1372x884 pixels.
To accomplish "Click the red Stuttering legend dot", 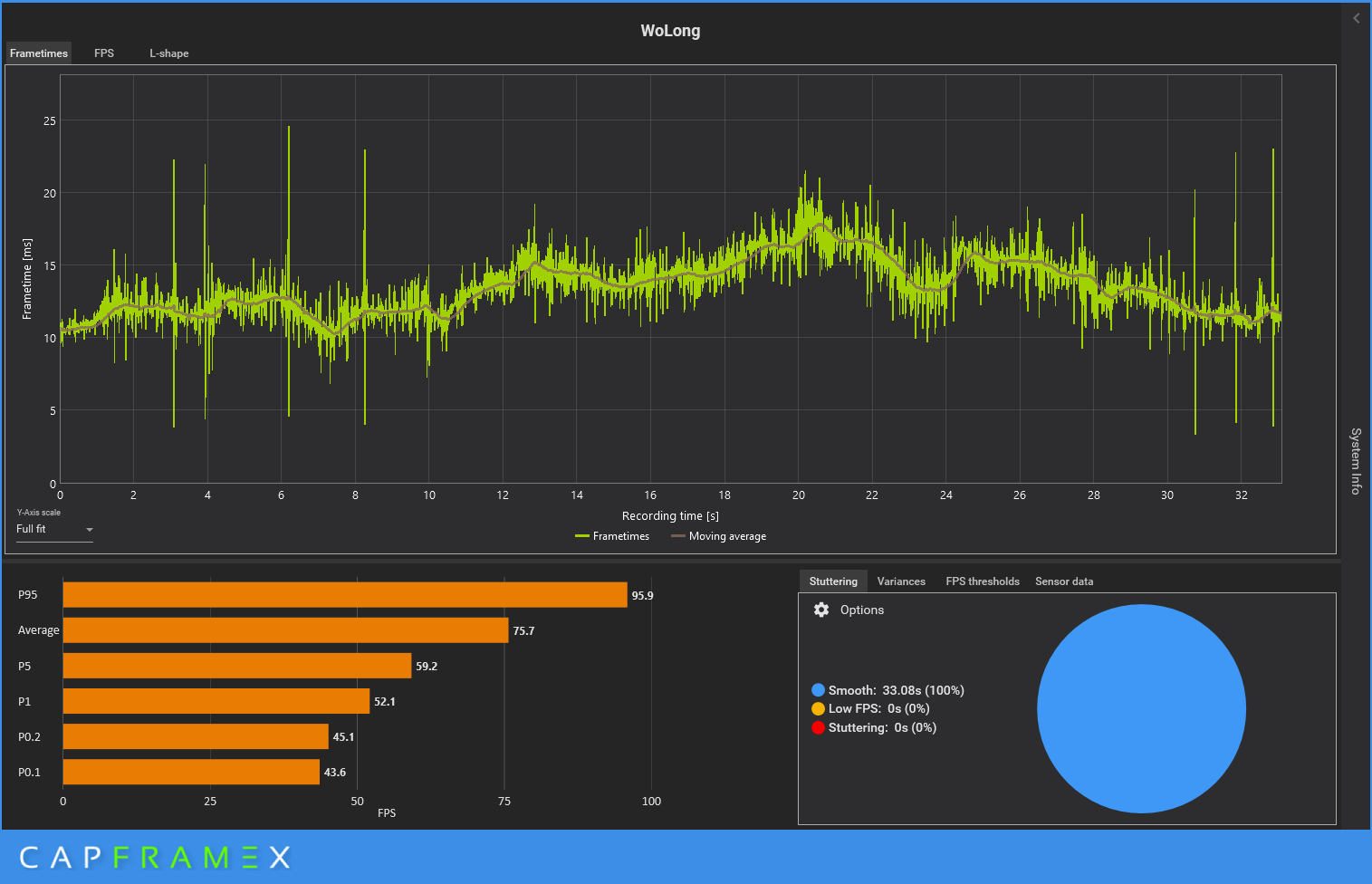I will [819, 727].
